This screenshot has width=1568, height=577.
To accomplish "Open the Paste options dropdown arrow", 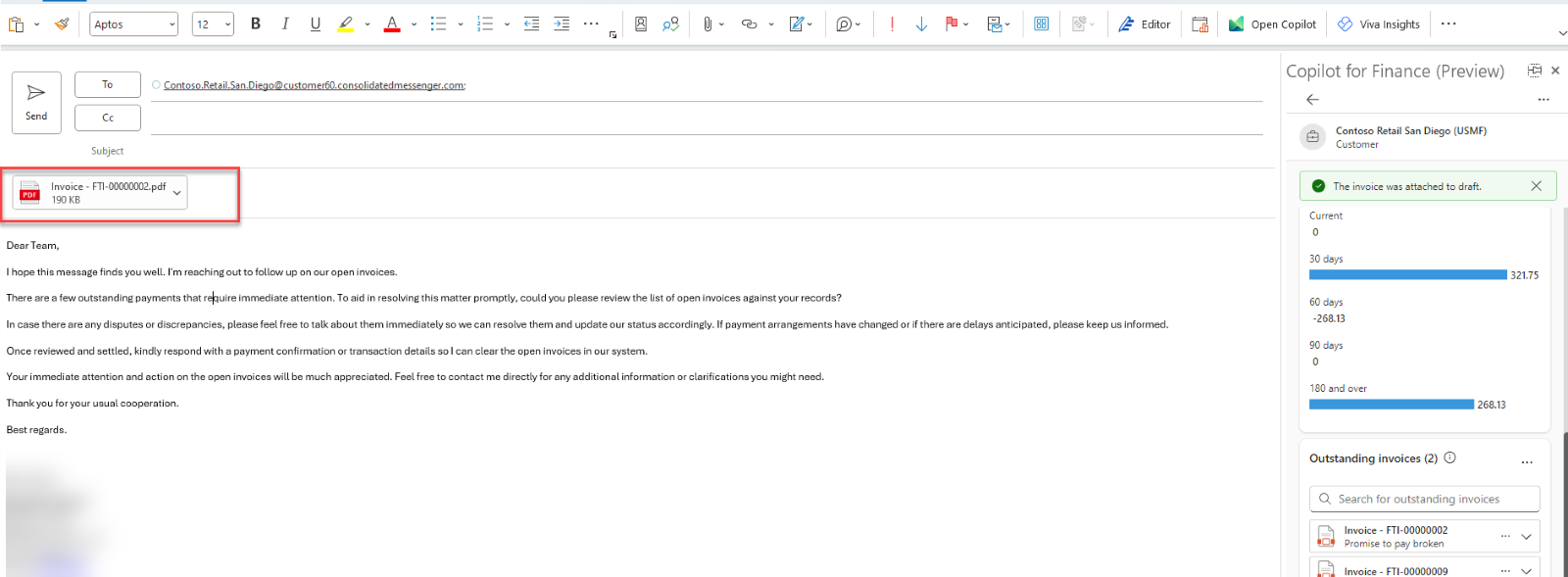I will tap(36, 24).
